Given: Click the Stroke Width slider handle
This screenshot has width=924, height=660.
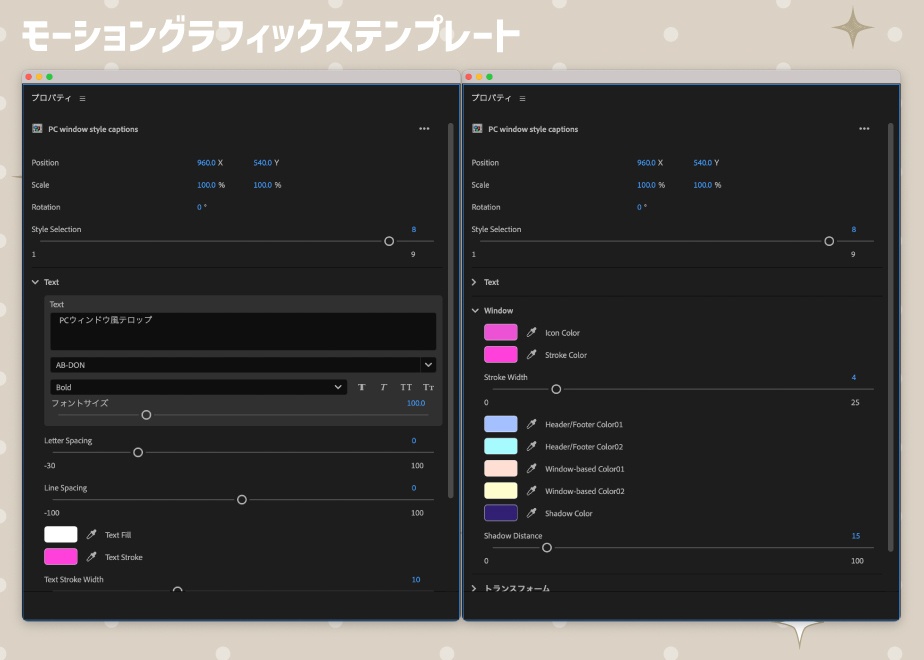Looking at the screenshot, I should [556, 390].
